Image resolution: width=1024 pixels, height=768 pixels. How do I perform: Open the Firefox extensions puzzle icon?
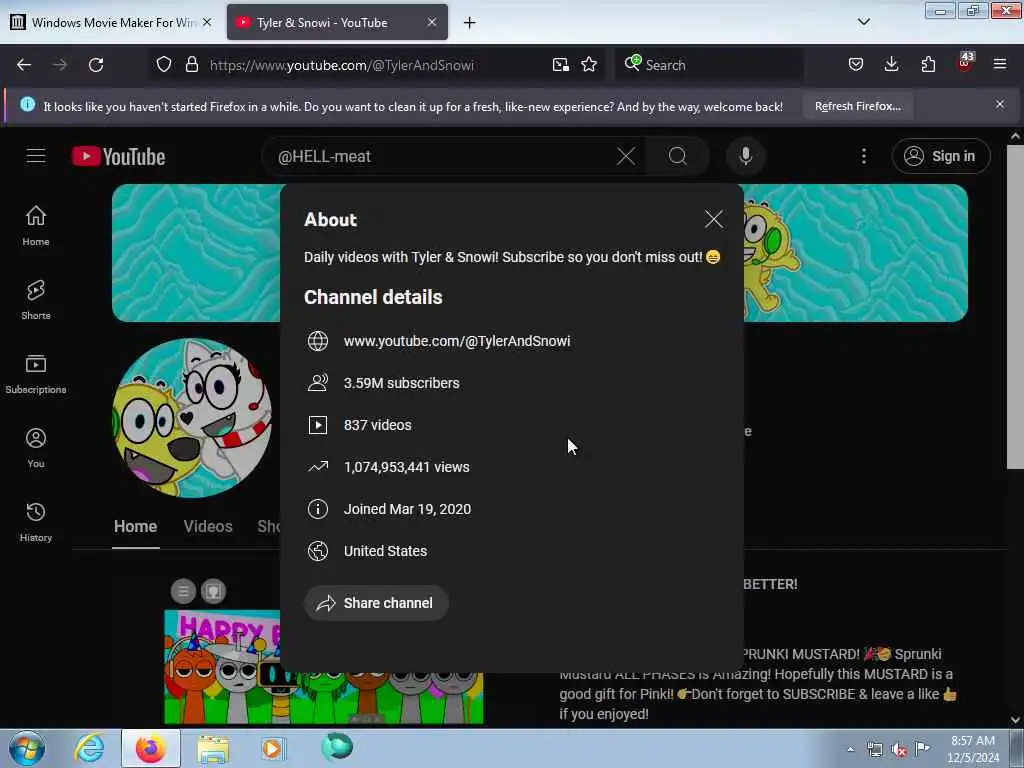coord(928,65)
